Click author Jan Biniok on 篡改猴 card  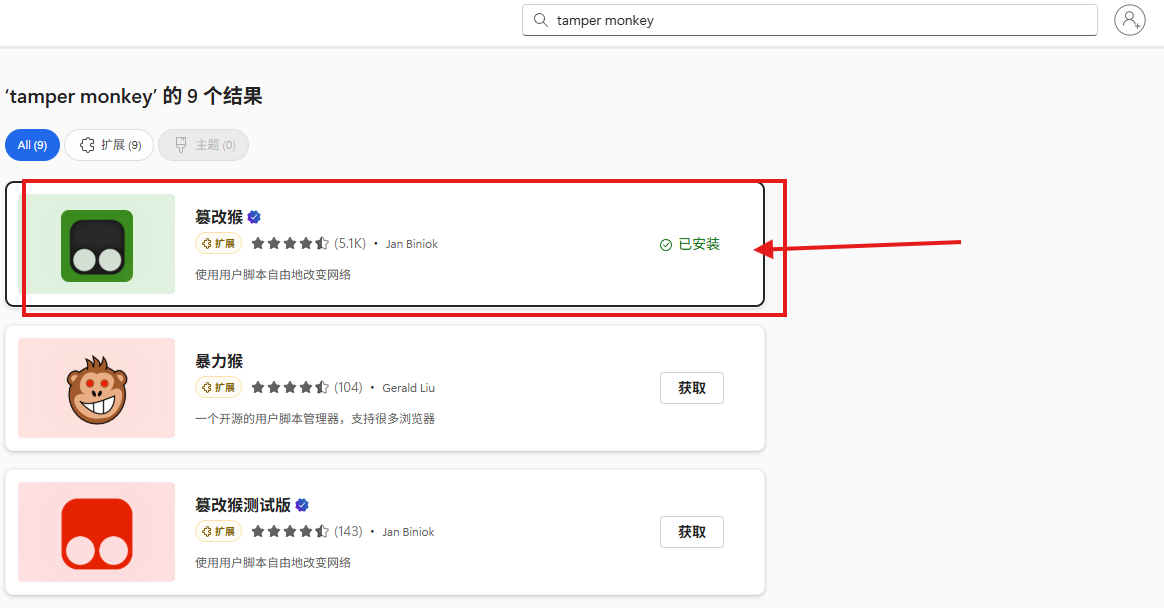coord(412,244)
